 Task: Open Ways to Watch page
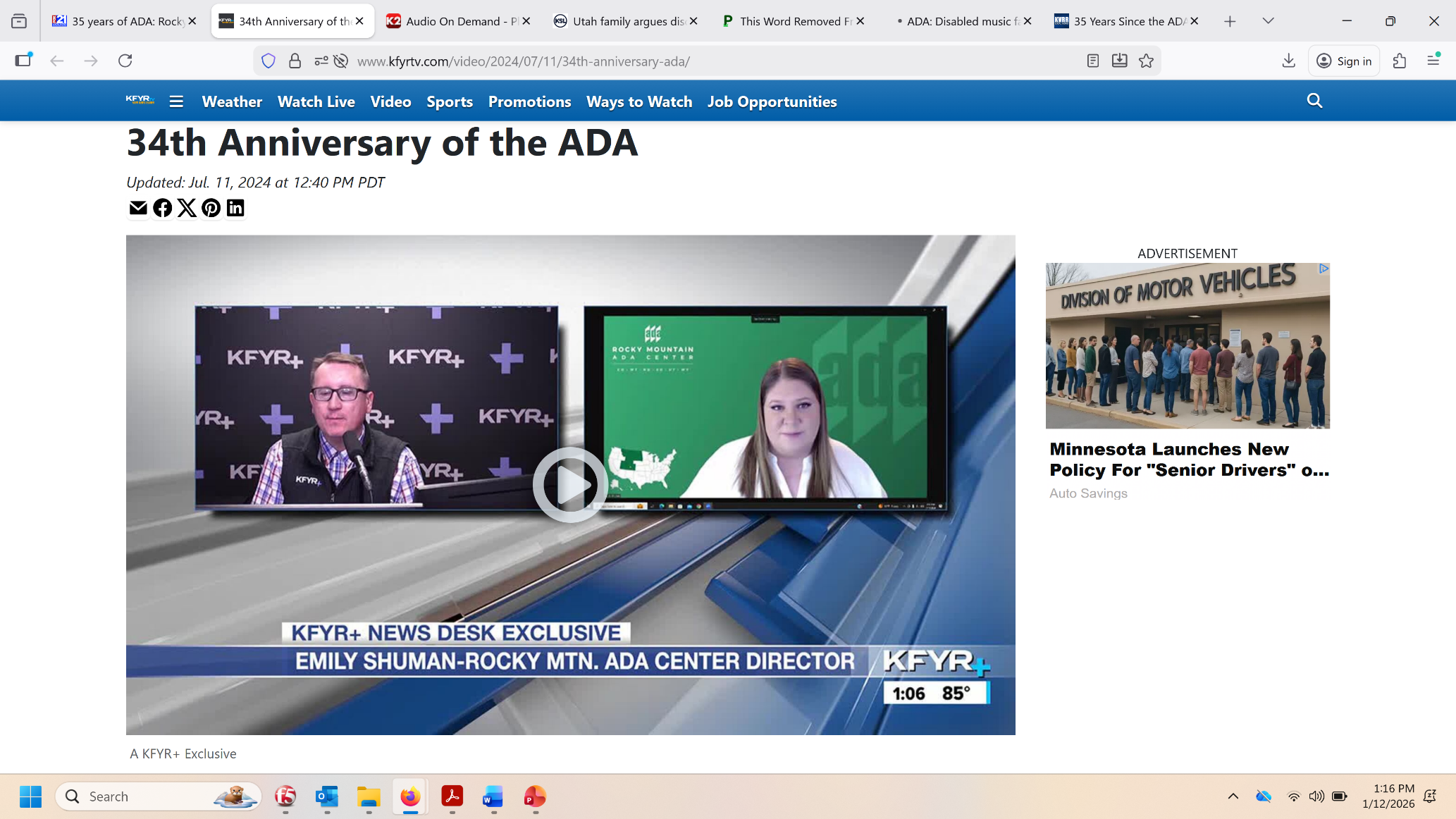point(639,101)
